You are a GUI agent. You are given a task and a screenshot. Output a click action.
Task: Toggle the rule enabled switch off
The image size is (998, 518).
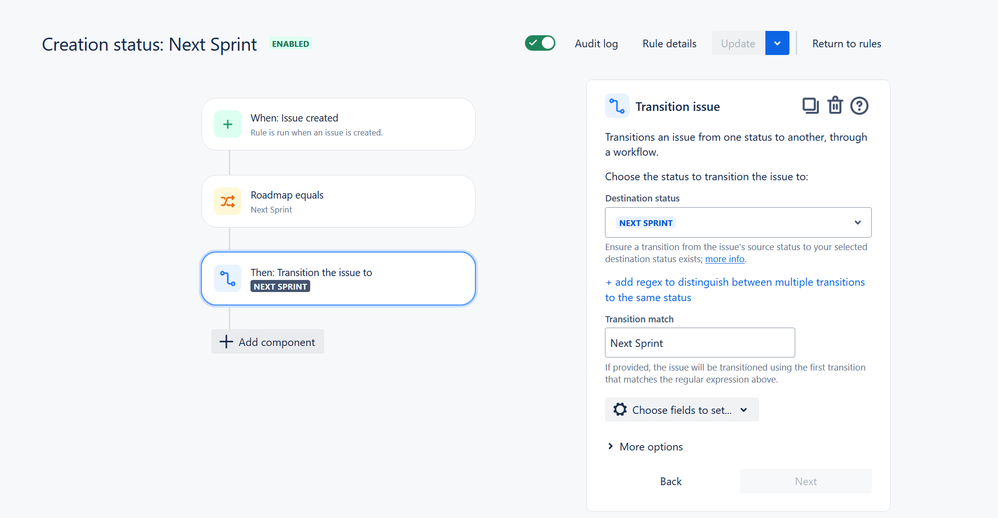(x=540, y=43)
